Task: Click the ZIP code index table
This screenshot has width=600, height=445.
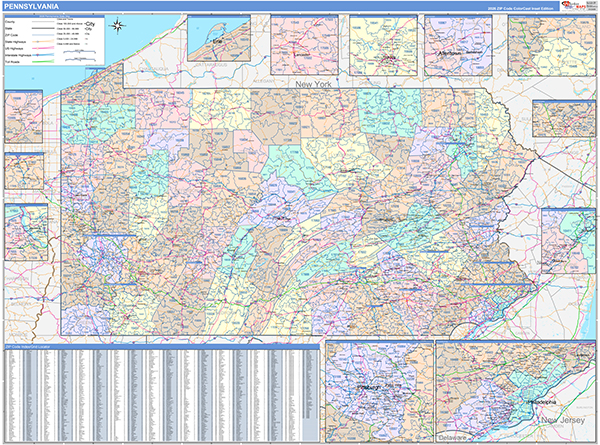Action: point(162,396)
